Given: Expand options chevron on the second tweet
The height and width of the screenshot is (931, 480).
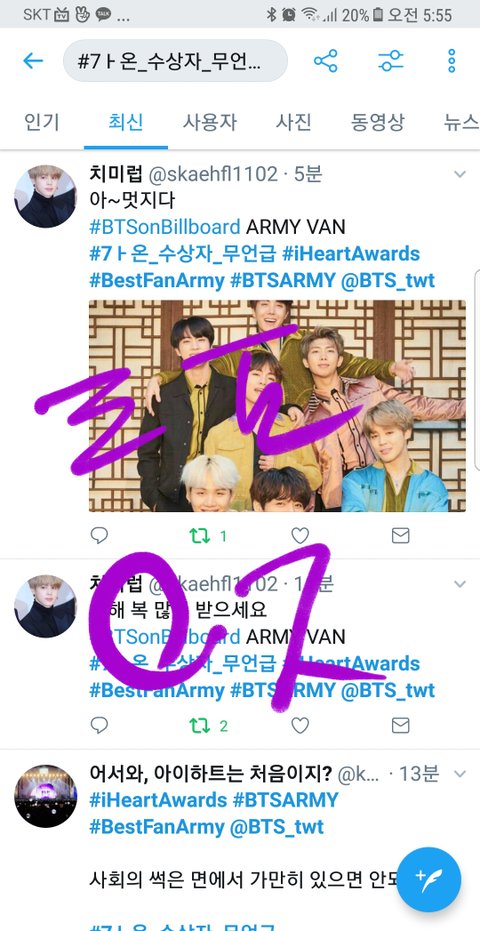Looking at the screenshot, I should 460,584.
